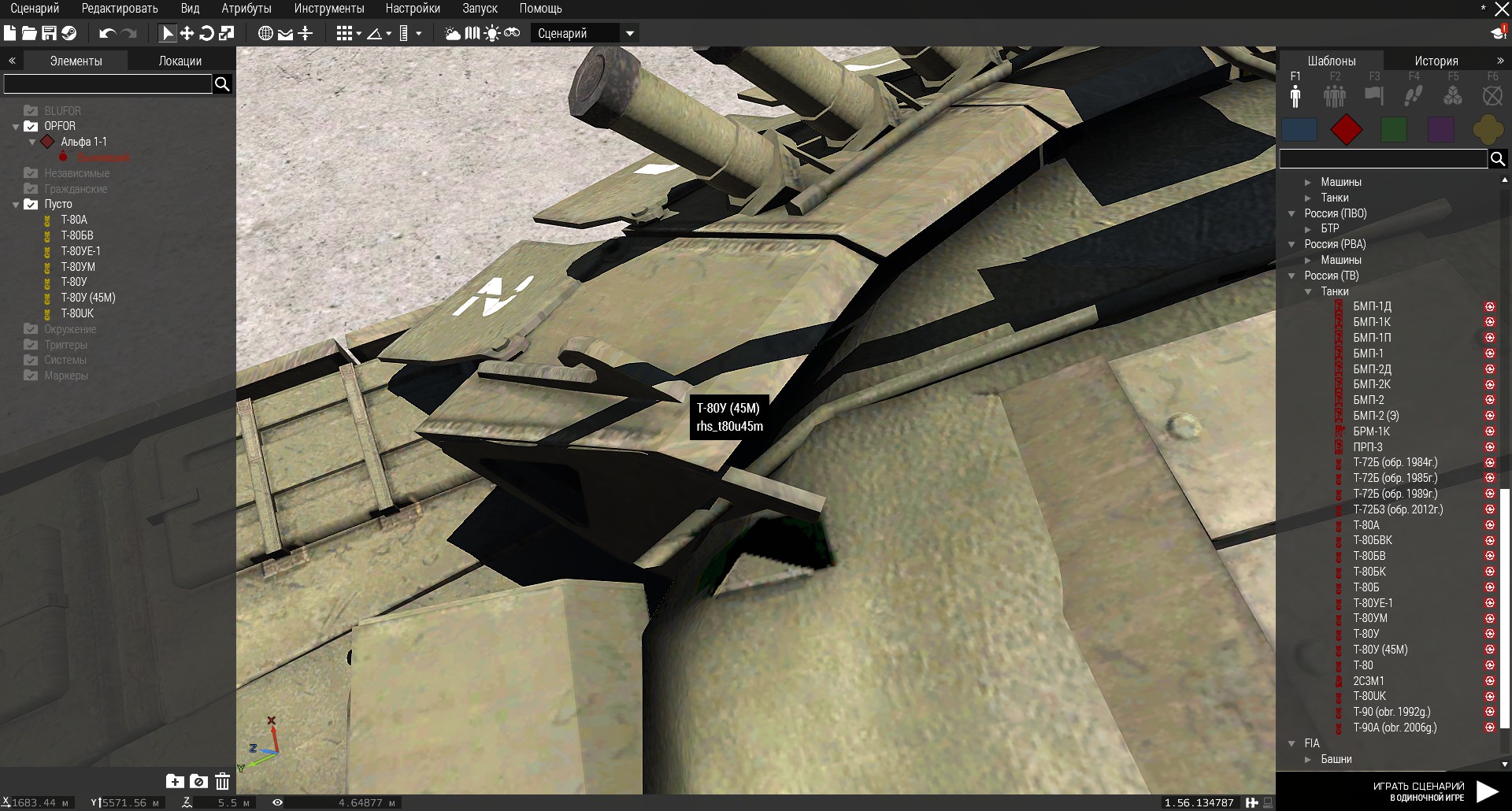Undo the last action

click(x=107, y=33)
